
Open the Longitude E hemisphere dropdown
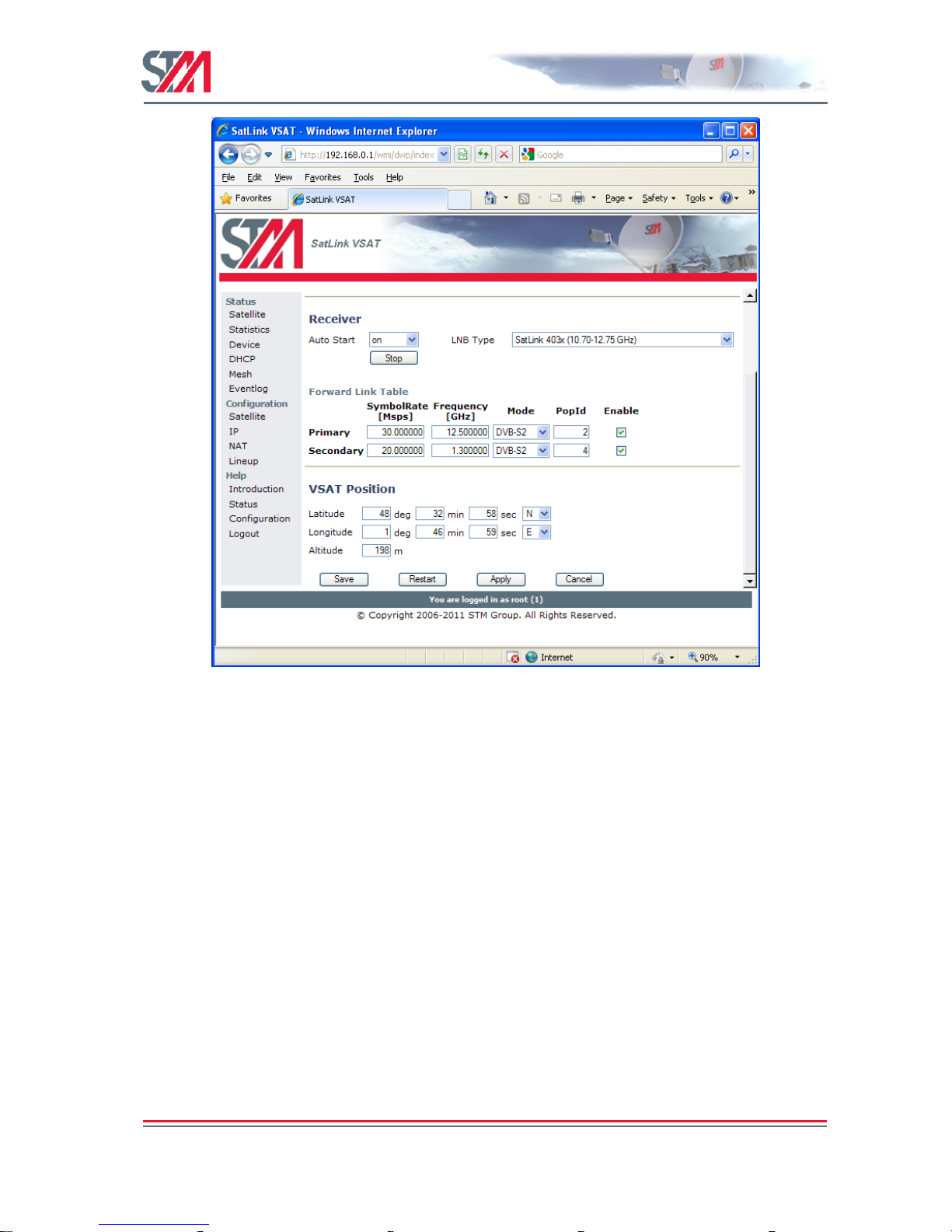[x=537, y=532]
